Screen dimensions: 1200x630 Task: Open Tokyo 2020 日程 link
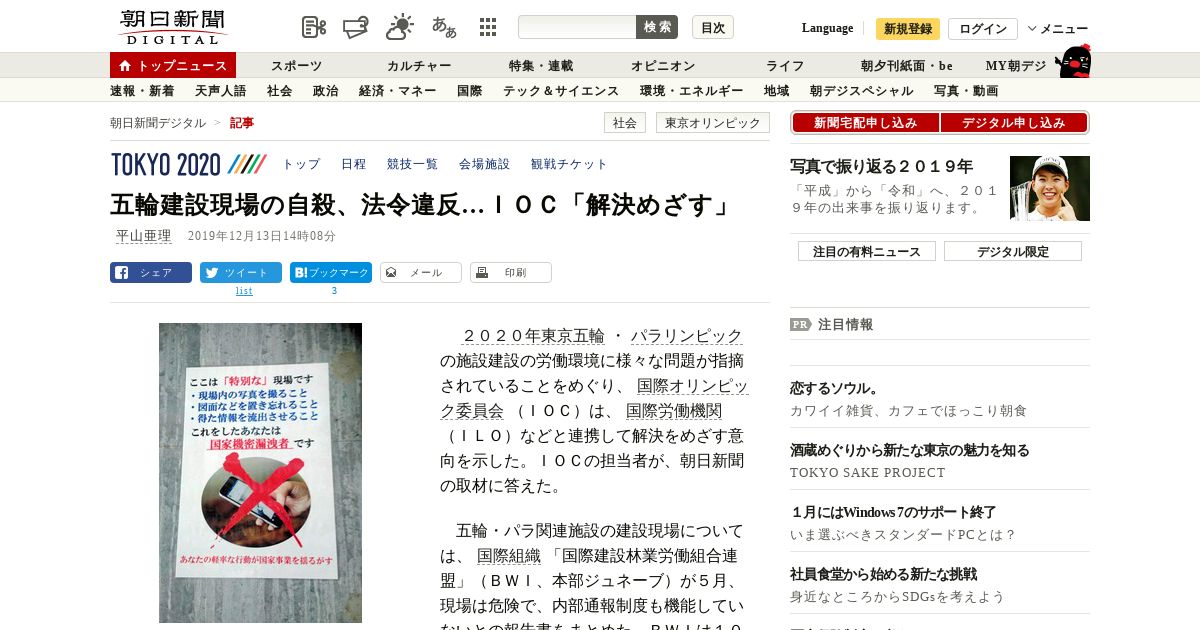click(353, 164)
